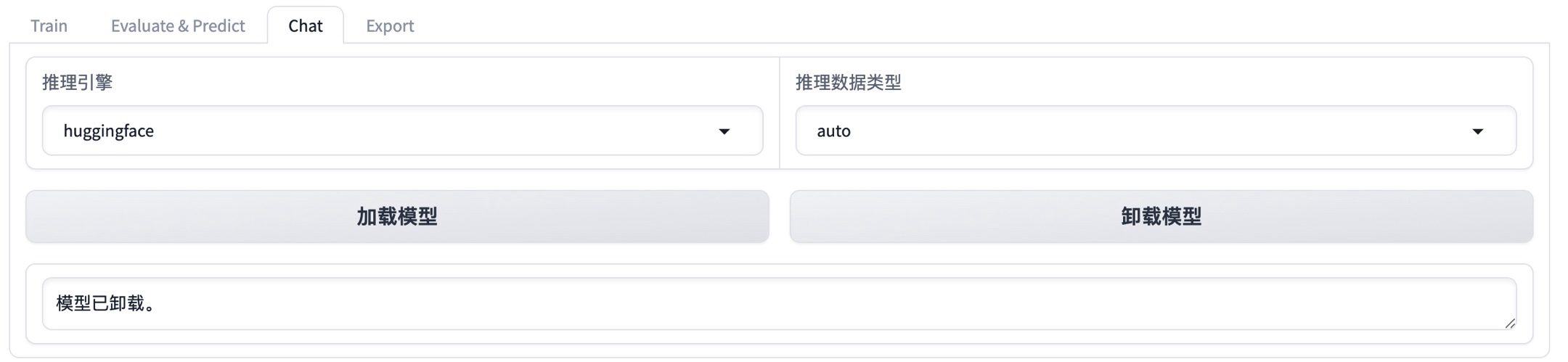Select the Chat tab
1568x362 pixels.
[x=305, y=25]
